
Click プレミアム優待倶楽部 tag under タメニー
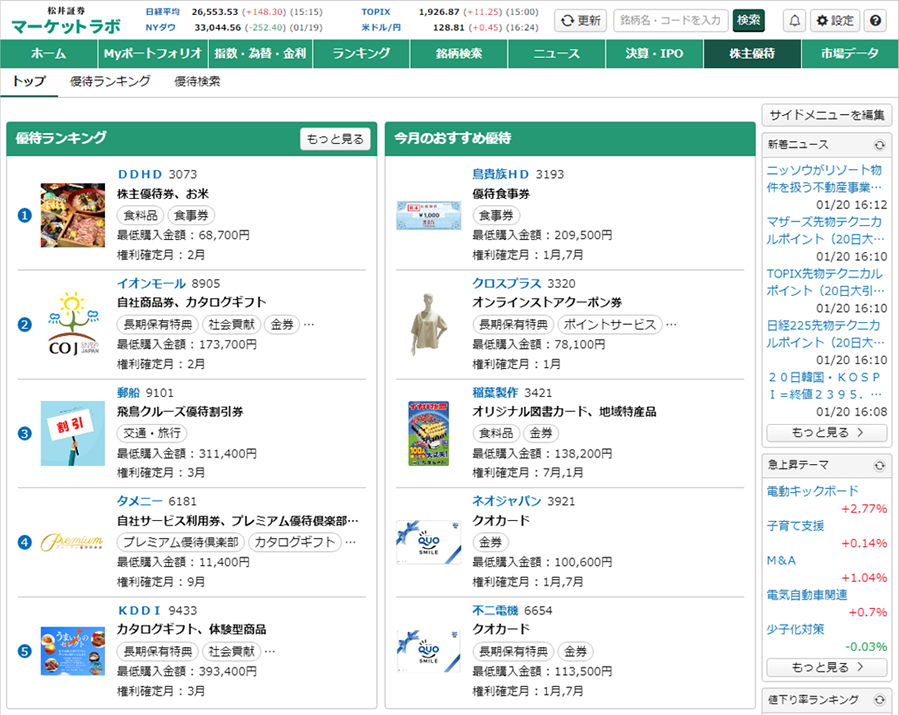(181, 542)
